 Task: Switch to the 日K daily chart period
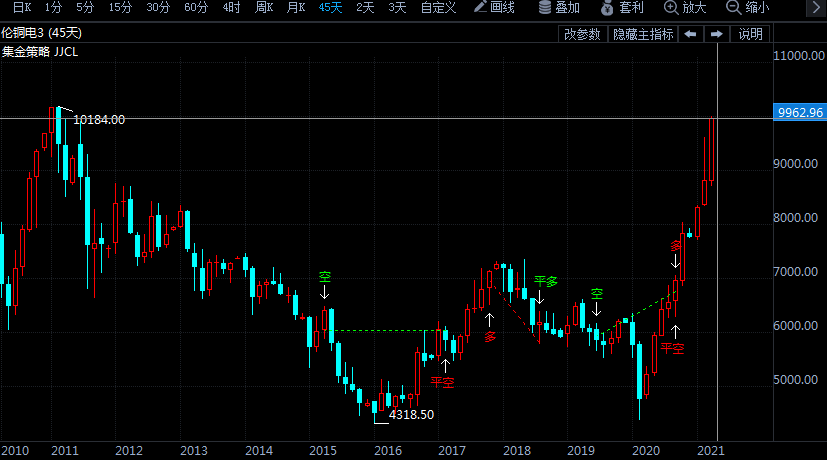(x=22, y=7)
